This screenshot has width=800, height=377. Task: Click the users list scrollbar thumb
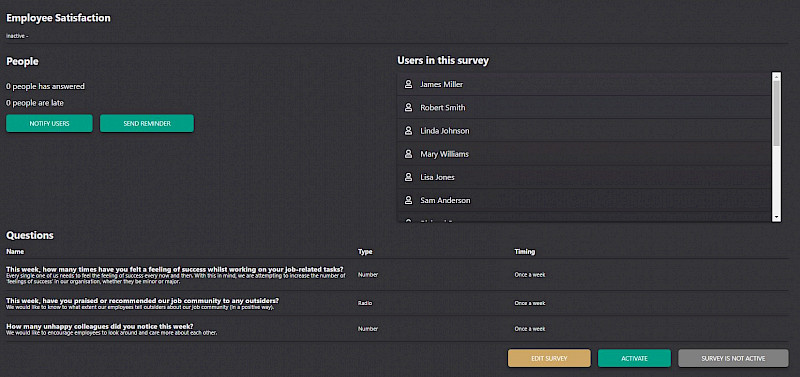[x=777, y=113]
